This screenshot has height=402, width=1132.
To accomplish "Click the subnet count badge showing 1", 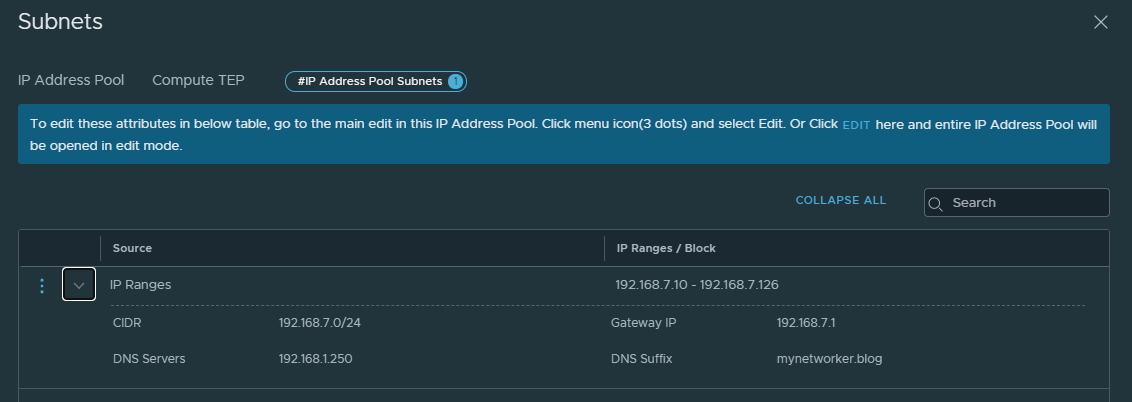I will click(455, 81).
